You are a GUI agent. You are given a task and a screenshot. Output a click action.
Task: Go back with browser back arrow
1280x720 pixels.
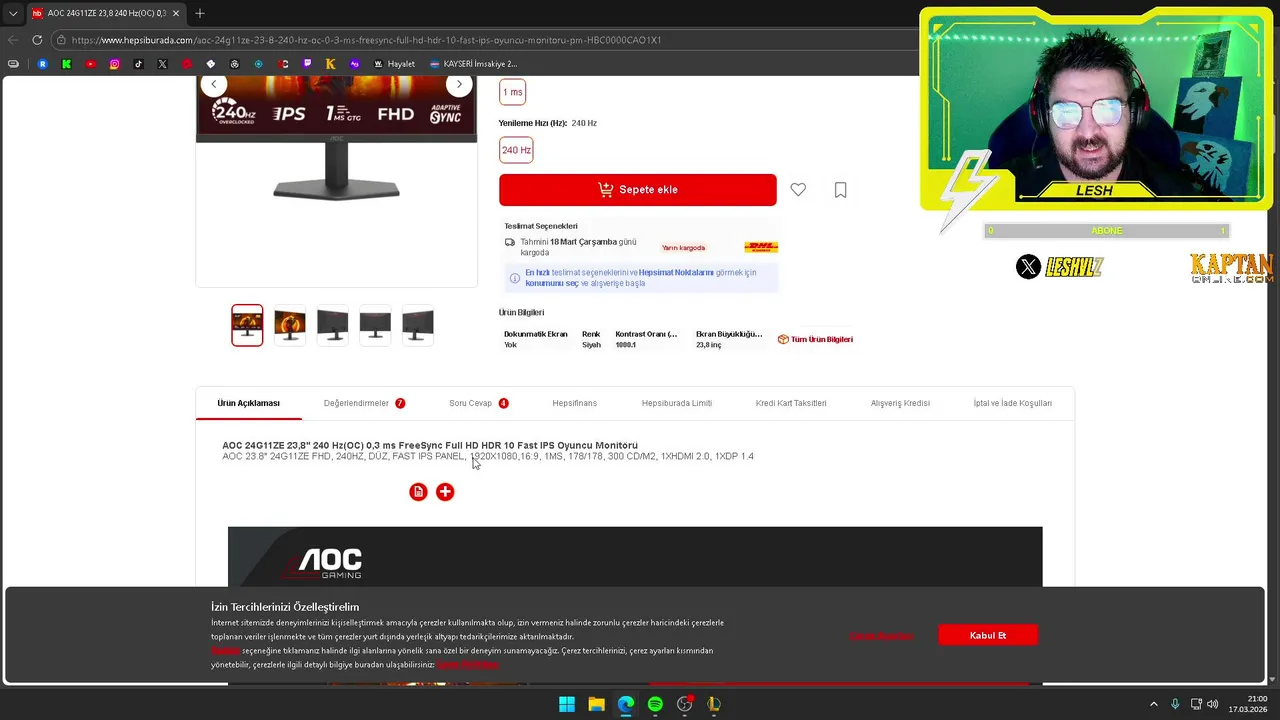[x=12, y=40]
